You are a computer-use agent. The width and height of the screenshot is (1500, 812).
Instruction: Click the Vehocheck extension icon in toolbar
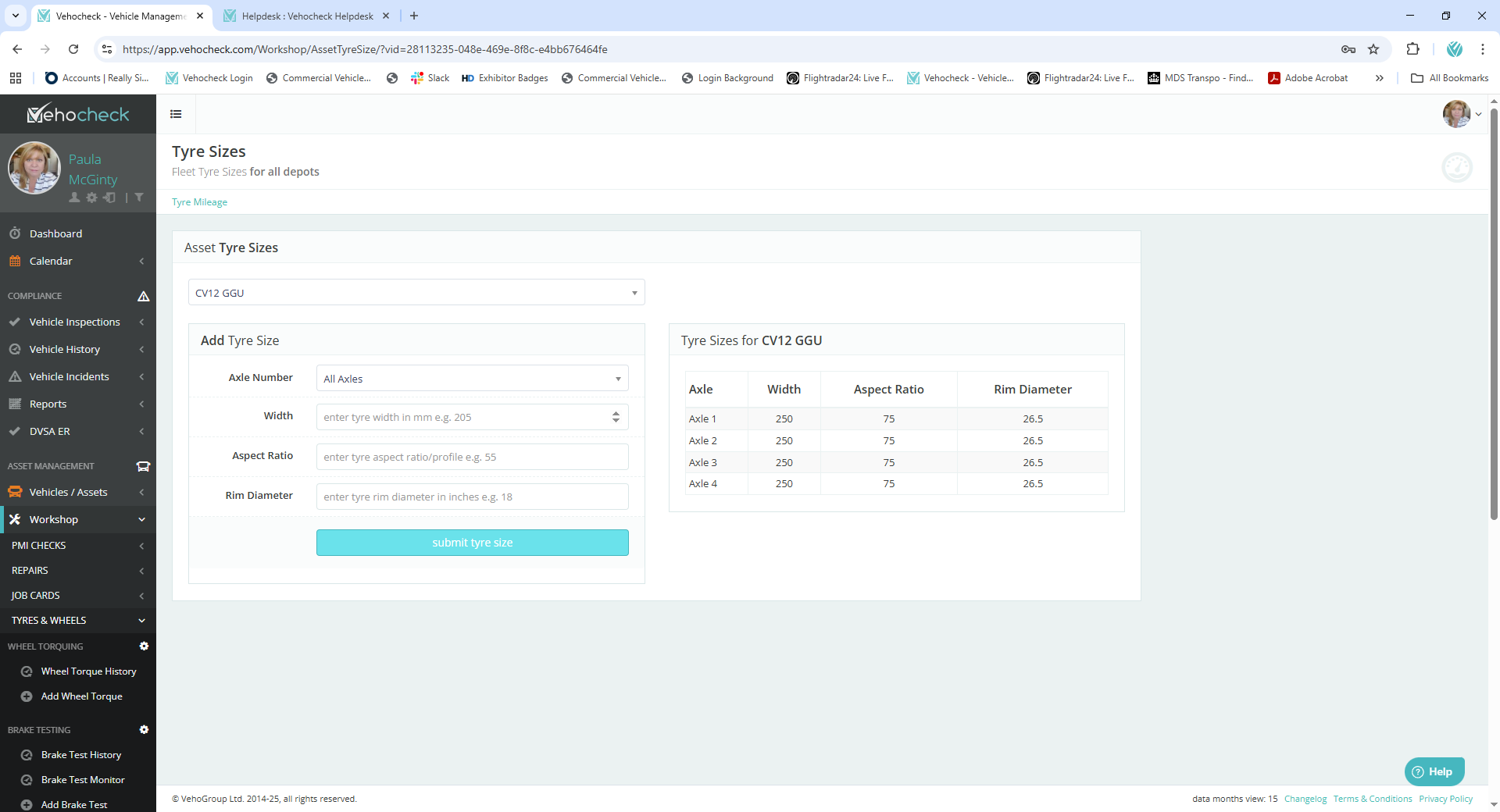[x=1454, y=49]
